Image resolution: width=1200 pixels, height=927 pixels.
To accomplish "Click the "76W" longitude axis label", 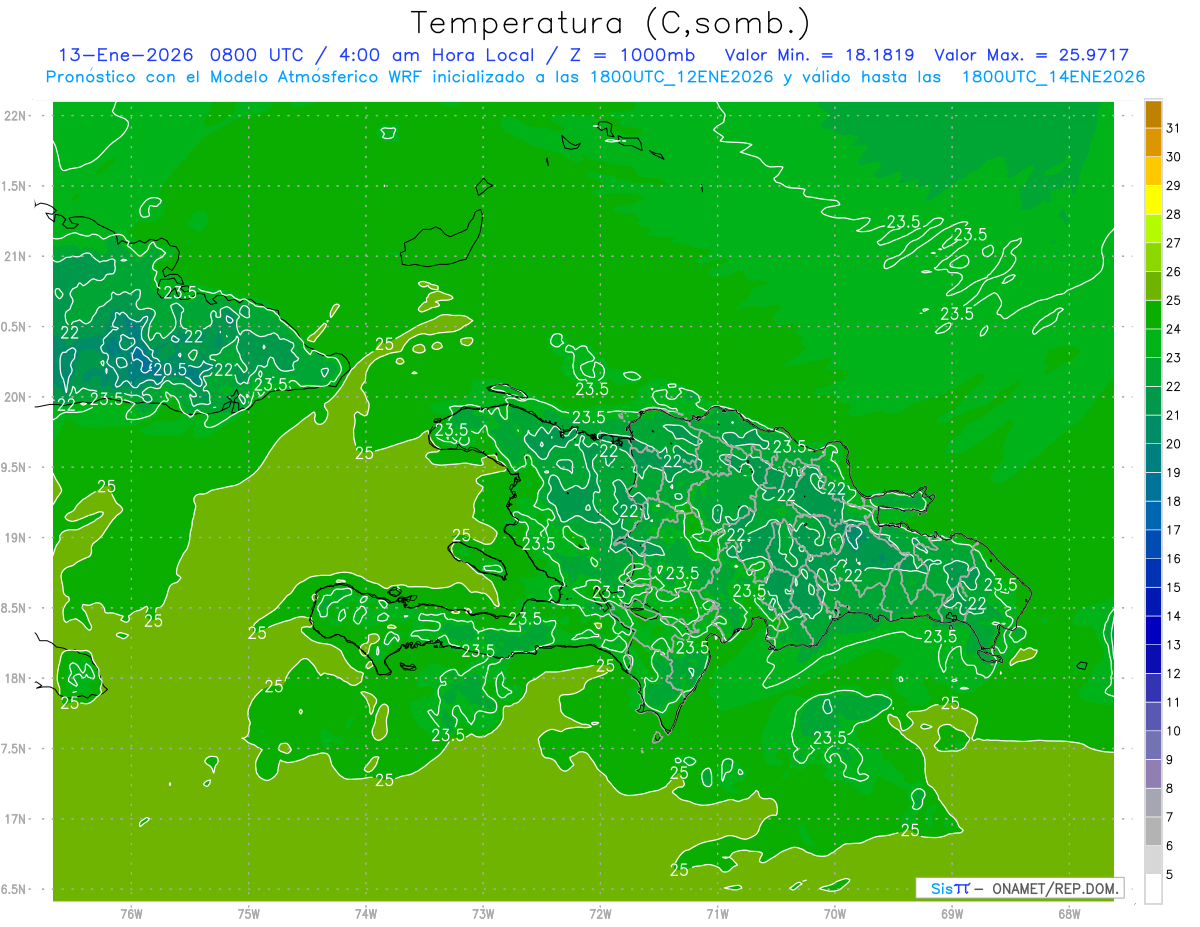I will (131, 913).
